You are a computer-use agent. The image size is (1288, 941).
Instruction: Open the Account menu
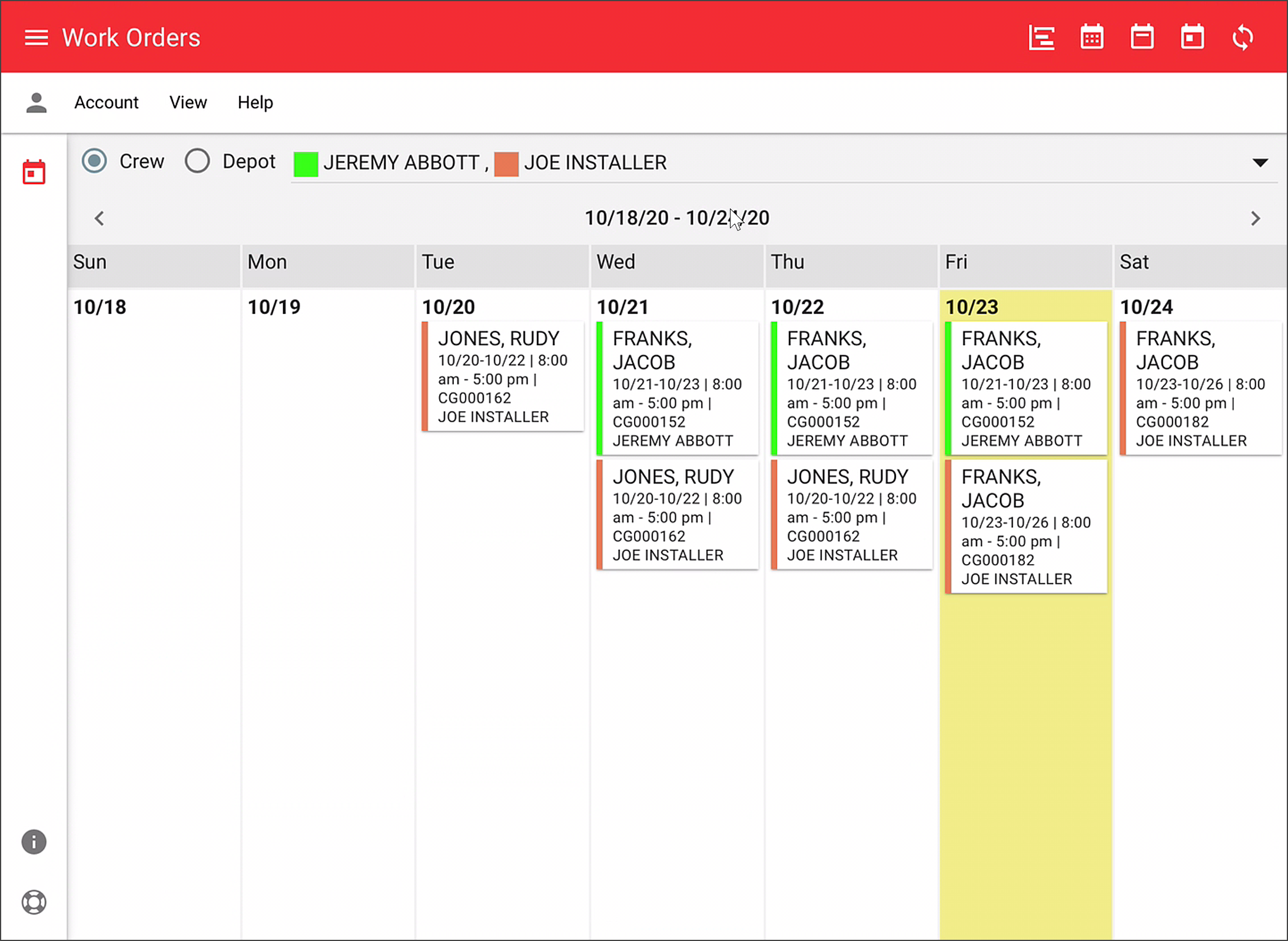click(107, 102)
